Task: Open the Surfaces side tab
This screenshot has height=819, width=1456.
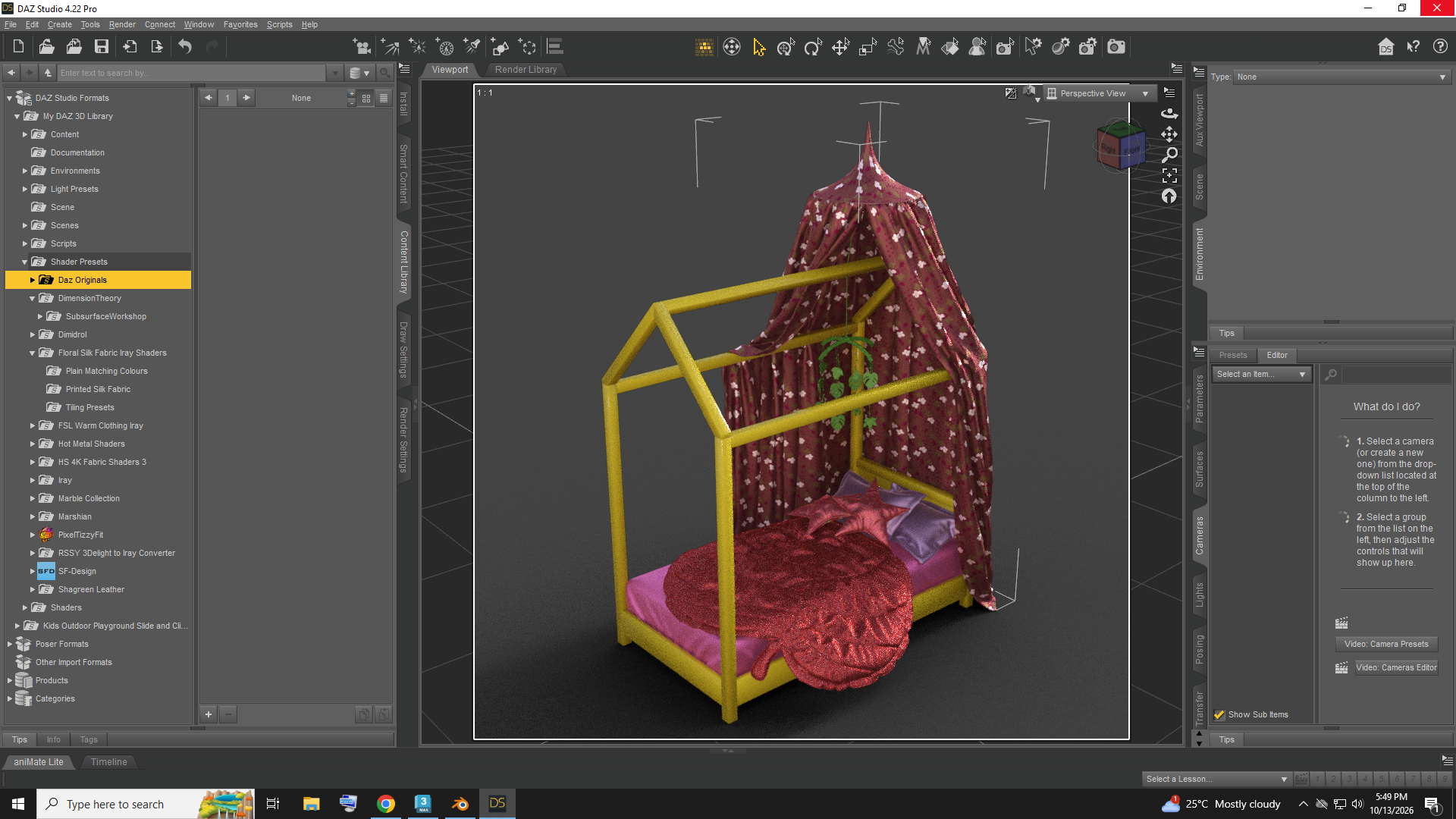Action: click(x=1200, y=469)
